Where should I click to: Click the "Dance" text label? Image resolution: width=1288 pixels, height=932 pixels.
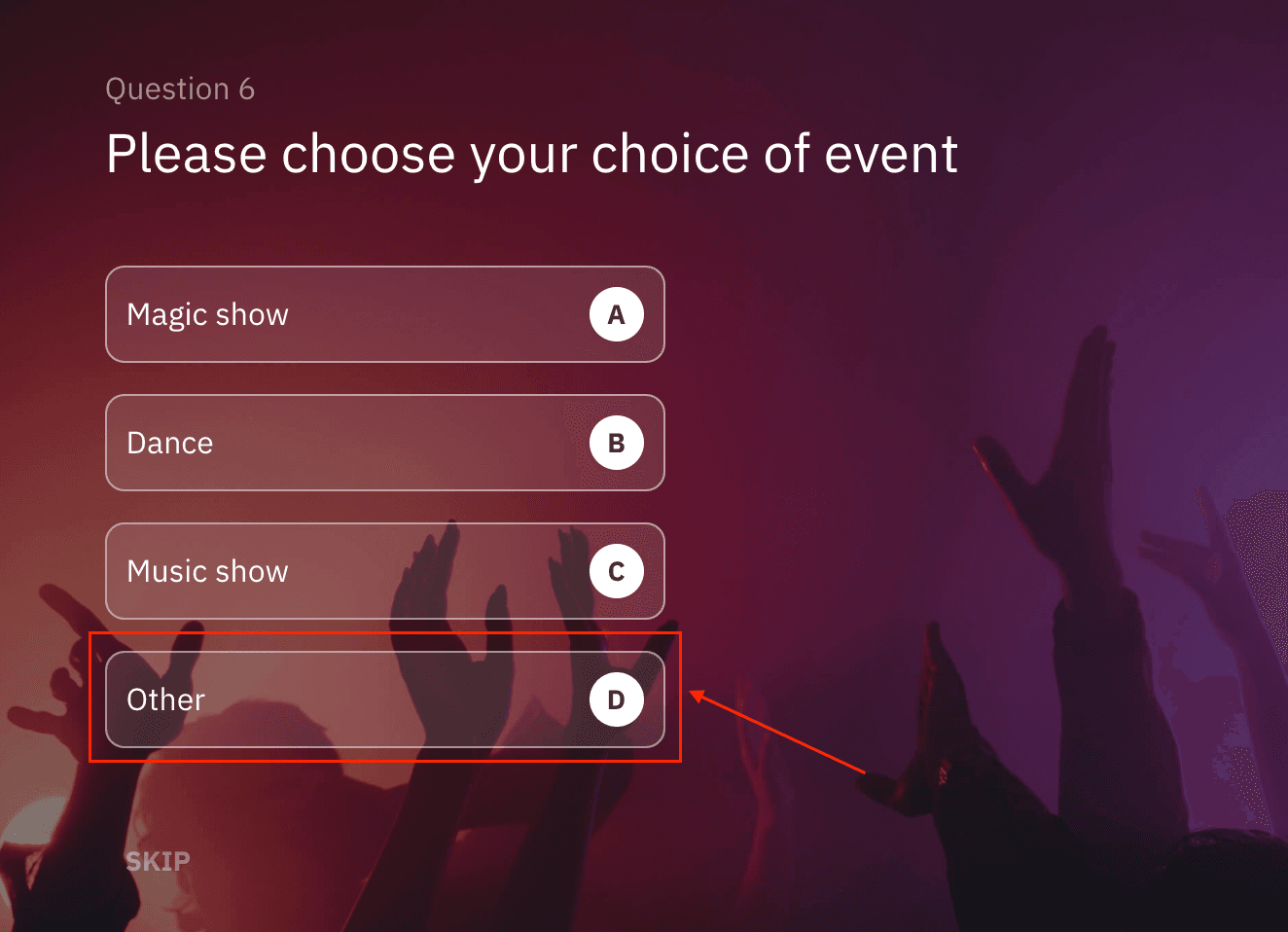[170, 444]
